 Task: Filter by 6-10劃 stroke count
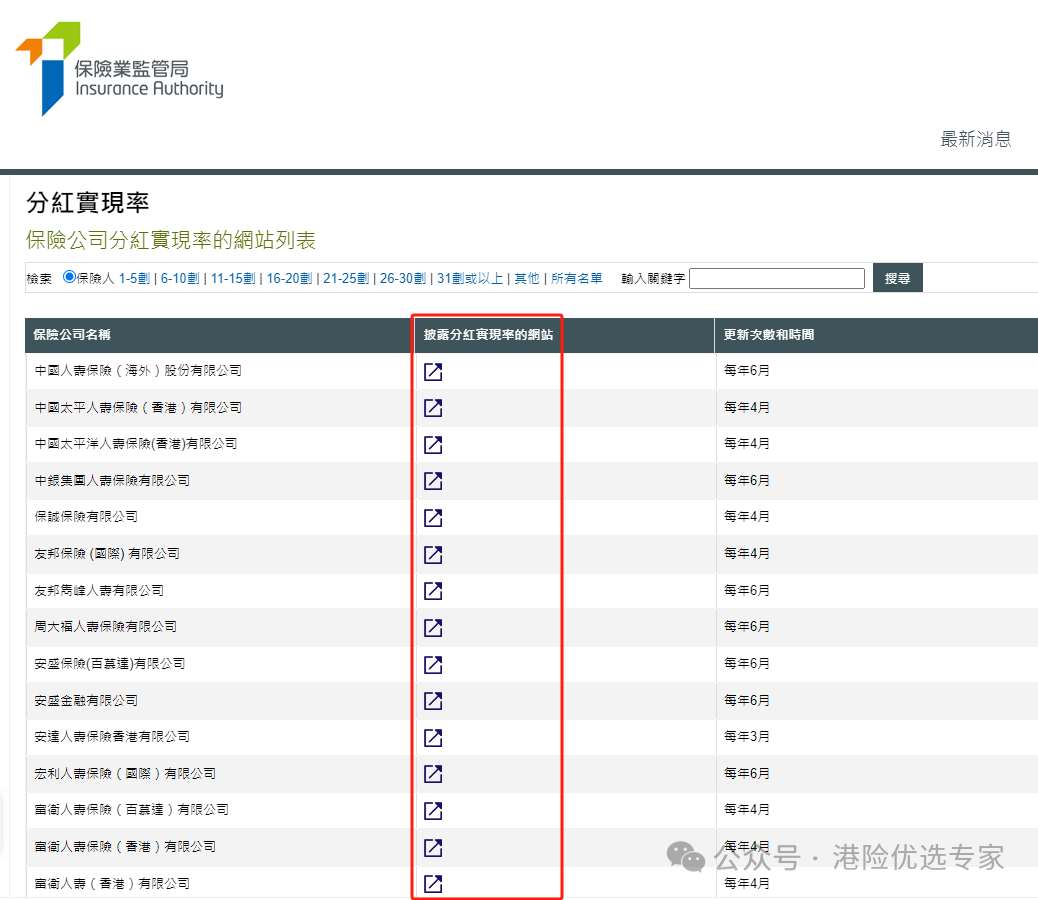pyautogui.click(x=179, y=279)
